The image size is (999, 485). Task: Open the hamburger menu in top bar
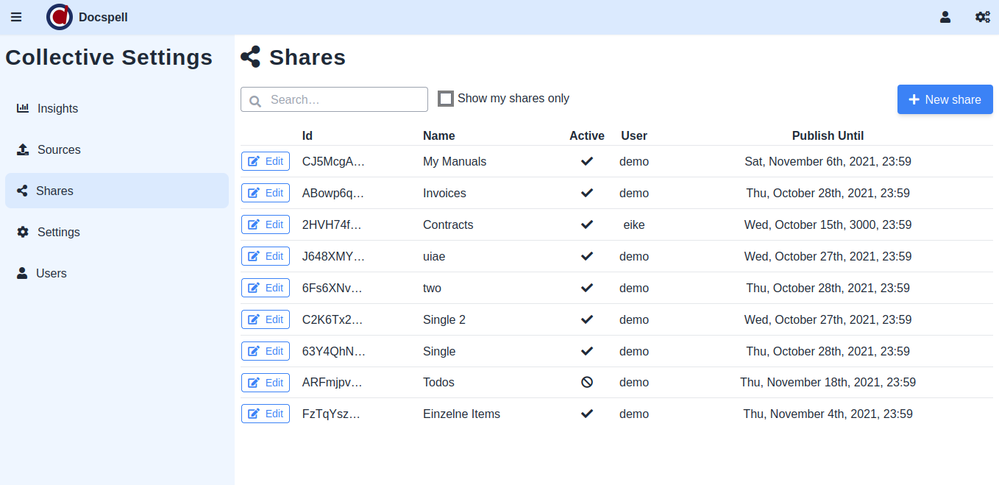16,17
